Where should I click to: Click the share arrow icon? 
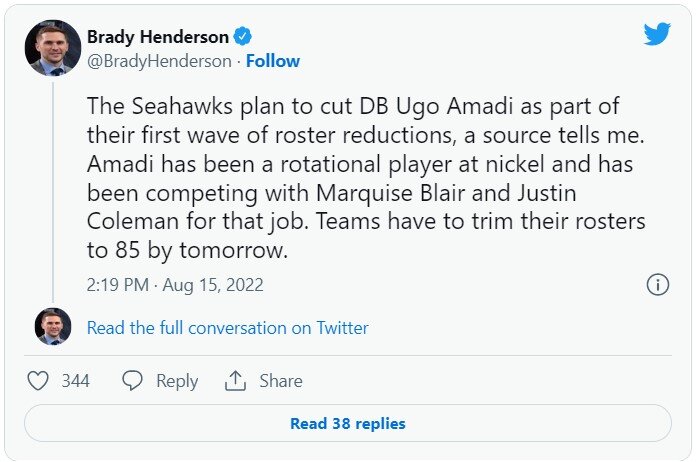236,381
